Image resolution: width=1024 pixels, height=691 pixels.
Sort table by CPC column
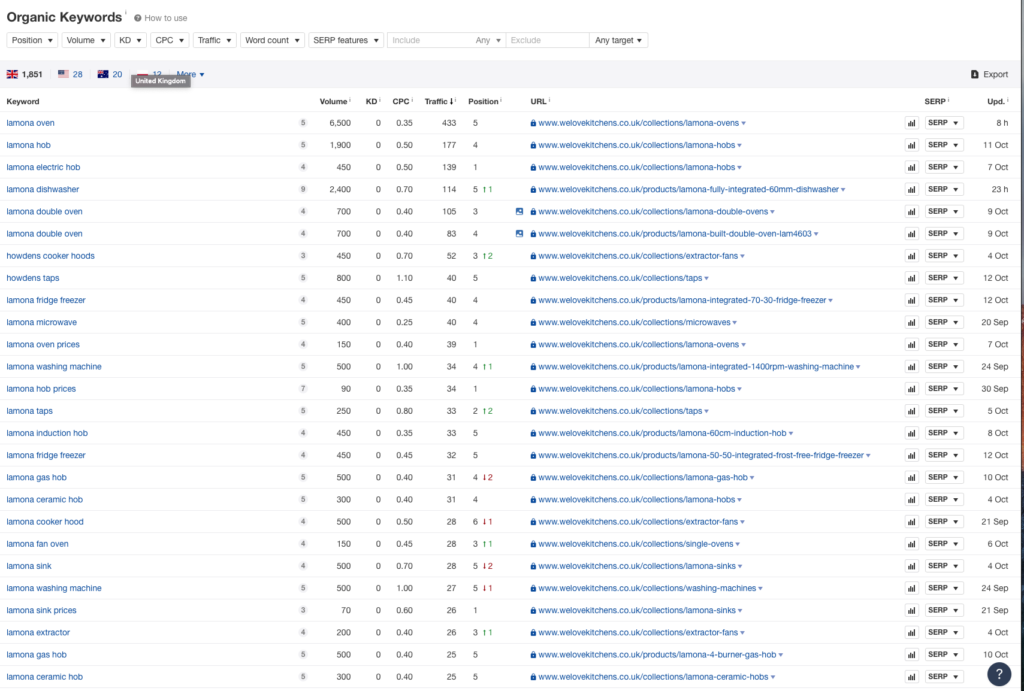pos(401,101)
